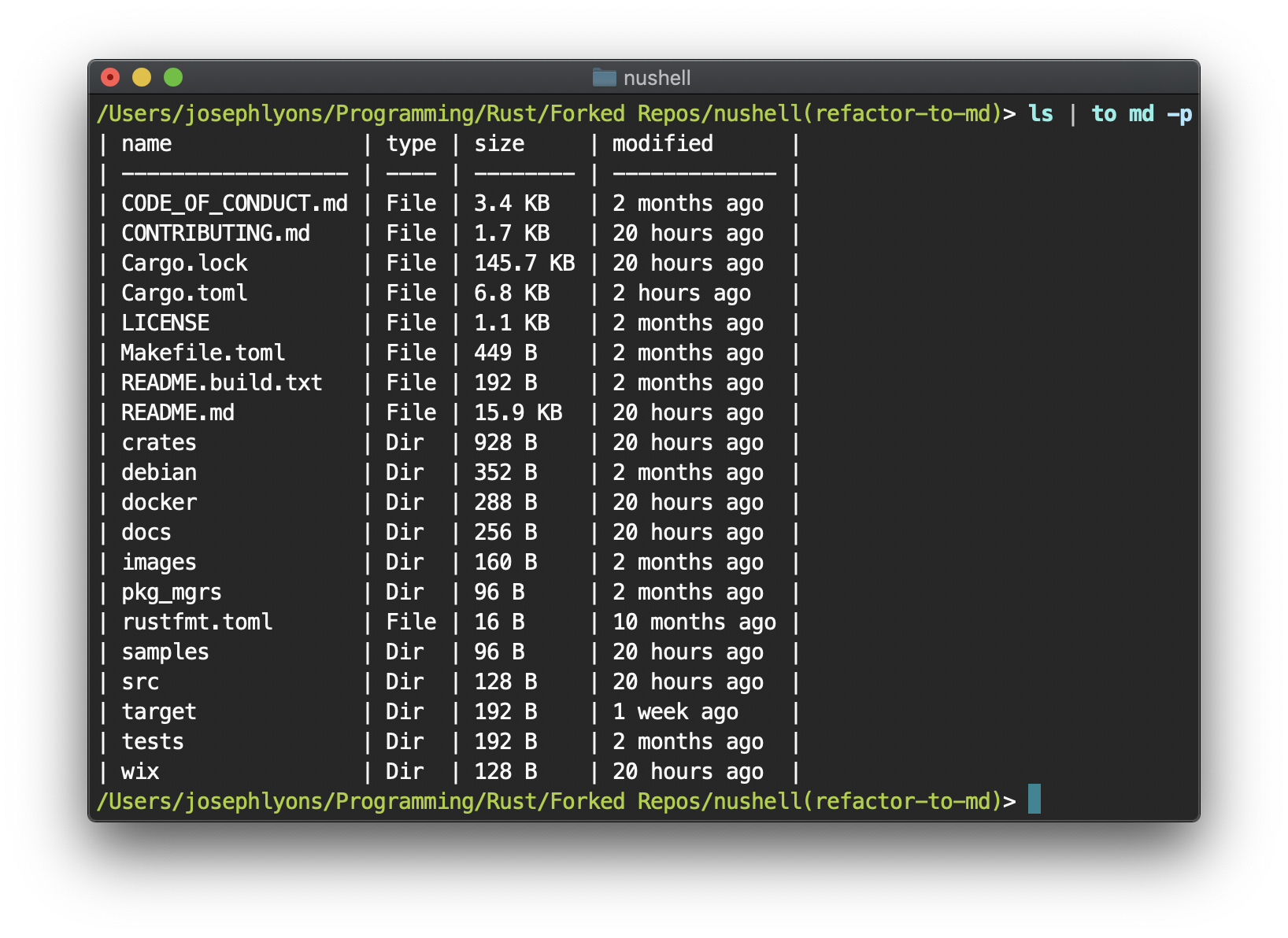Screen dimensions: 1288x938
Task: Click the "1 week ago" modified value
Action: [x=675, y=713]
